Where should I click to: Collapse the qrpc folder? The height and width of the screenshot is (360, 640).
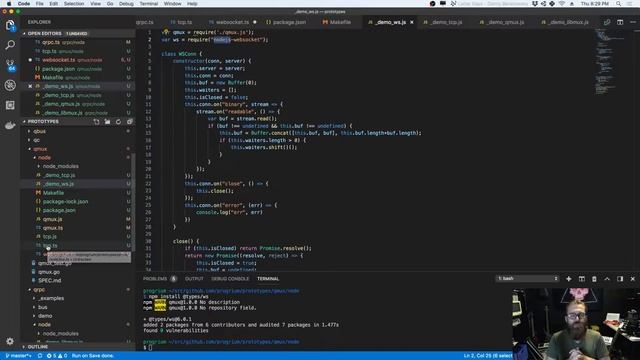tap(39, 290)
